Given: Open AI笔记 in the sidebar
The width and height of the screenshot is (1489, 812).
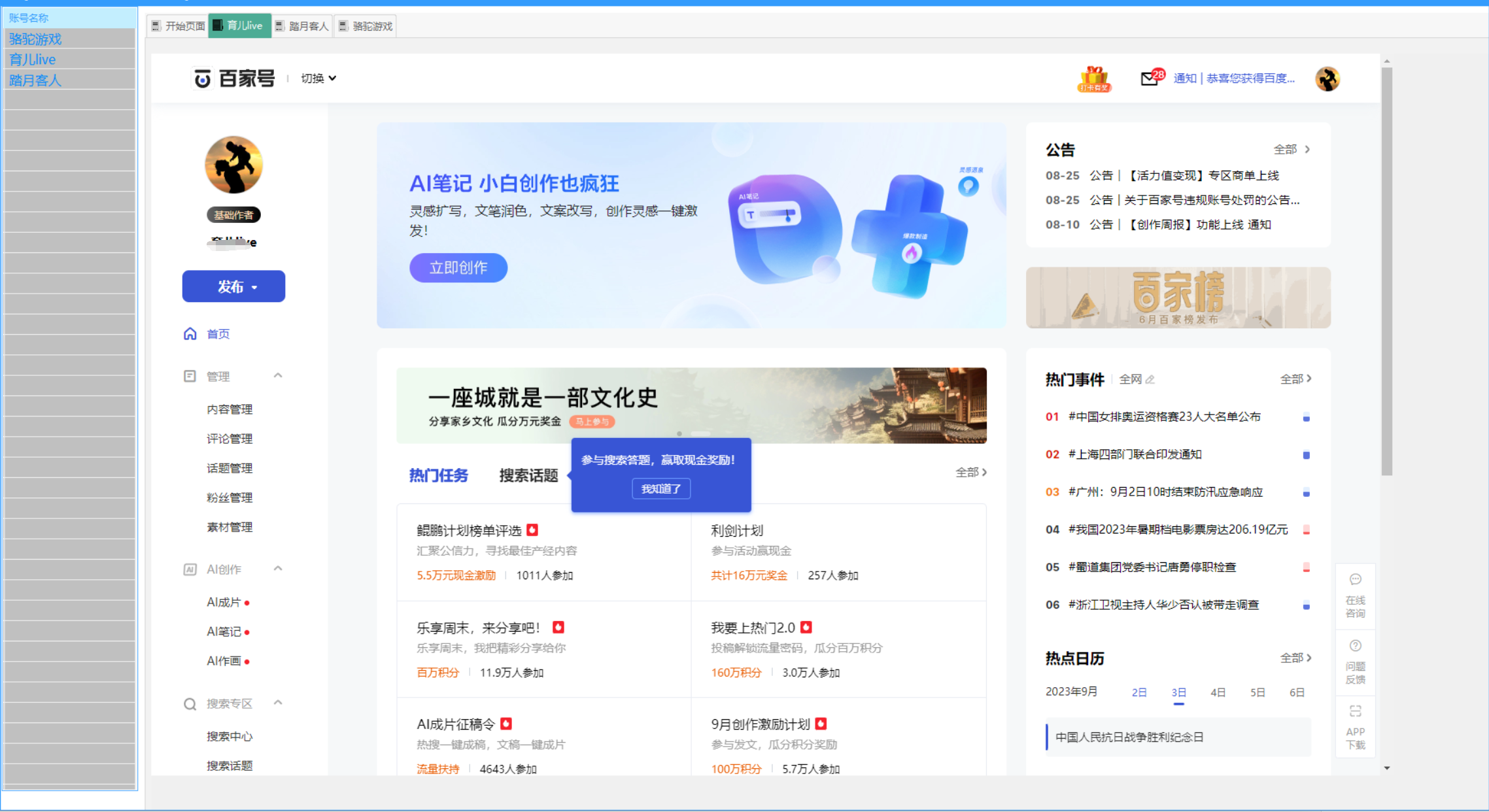Looking at the screenshot, I should click(x=224, y=632).
